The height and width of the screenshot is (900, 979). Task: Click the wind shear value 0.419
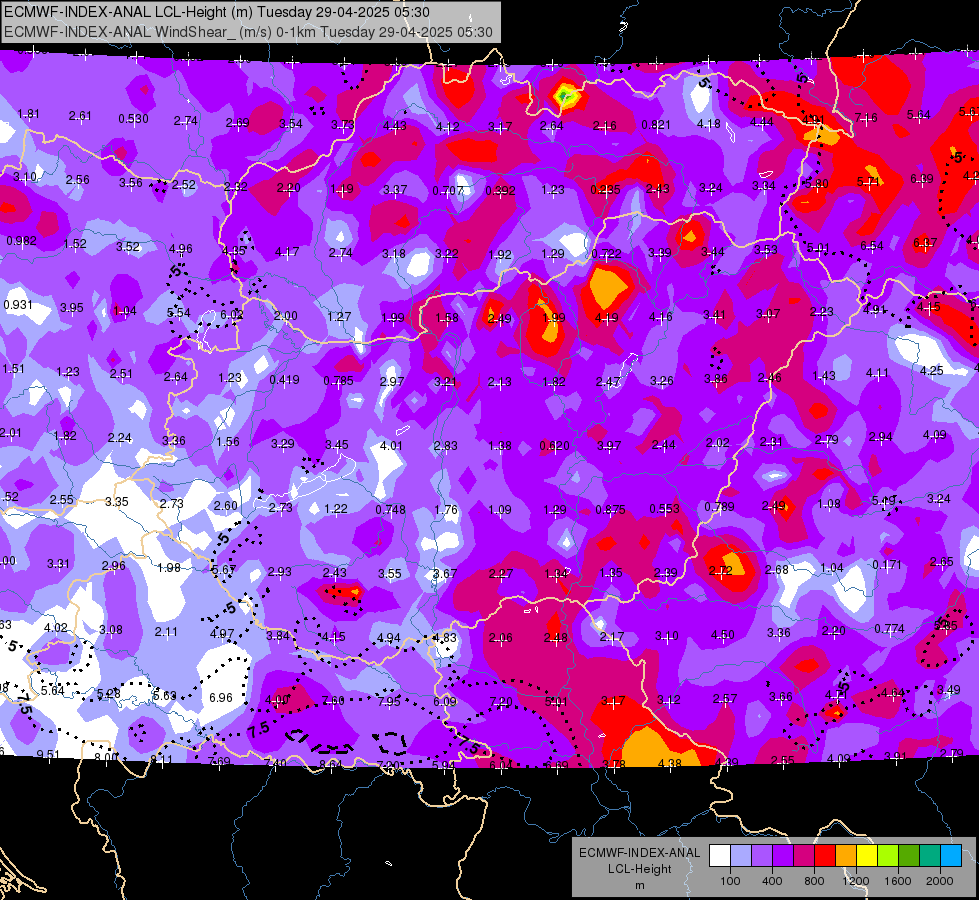[x=284, y=379]
